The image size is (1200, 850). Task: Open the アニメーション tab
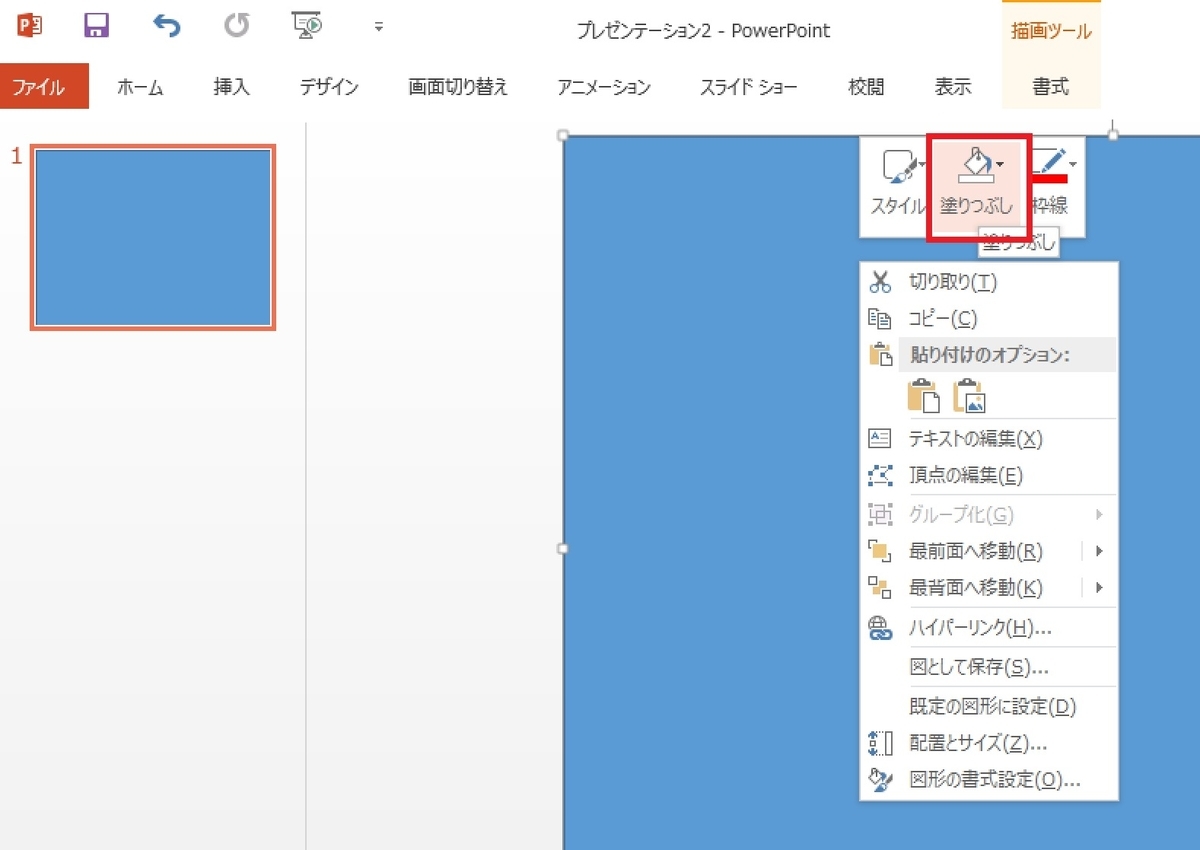604,87
